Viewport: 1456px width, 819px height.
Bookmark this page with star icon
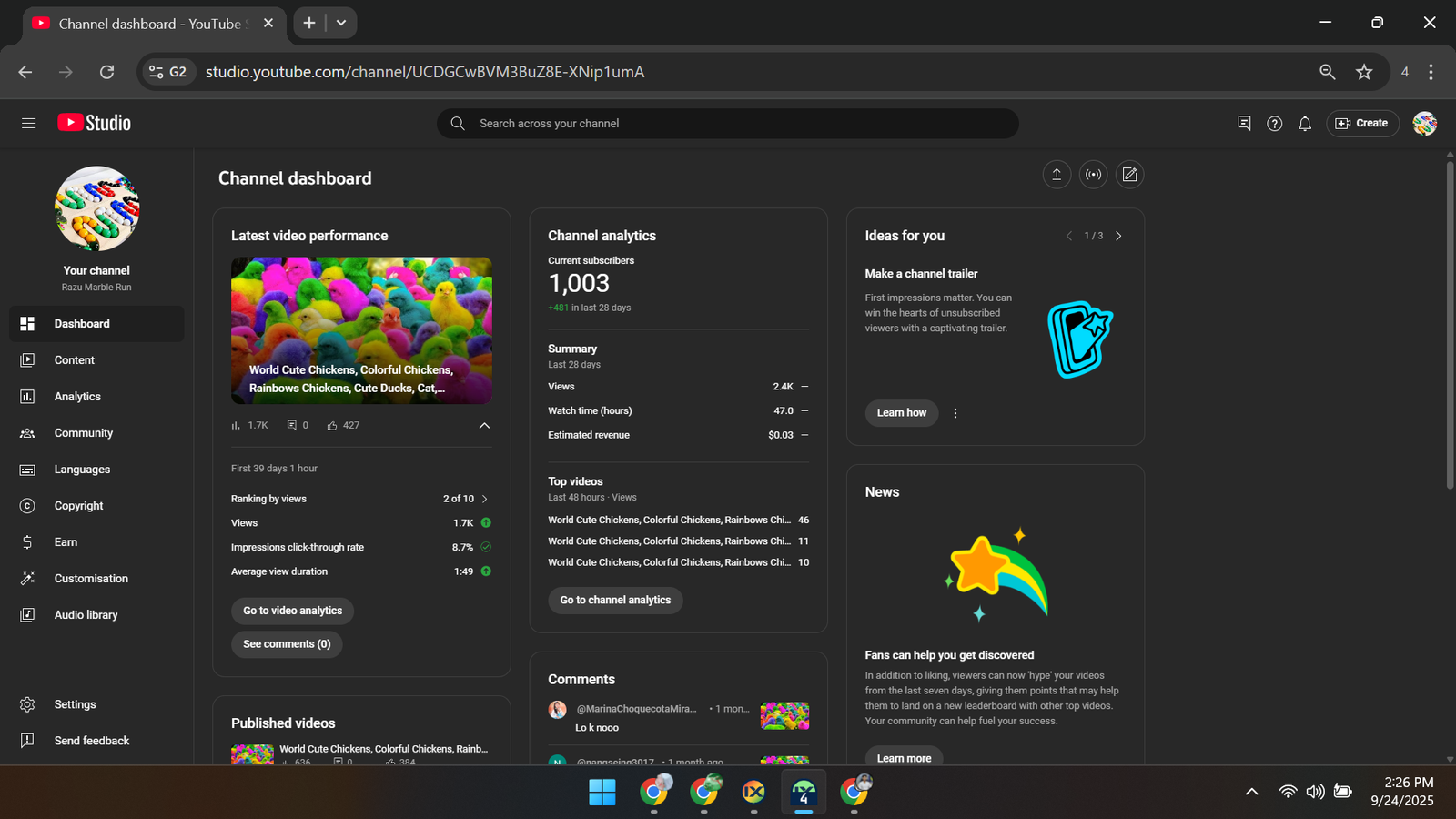(1363, 72)
